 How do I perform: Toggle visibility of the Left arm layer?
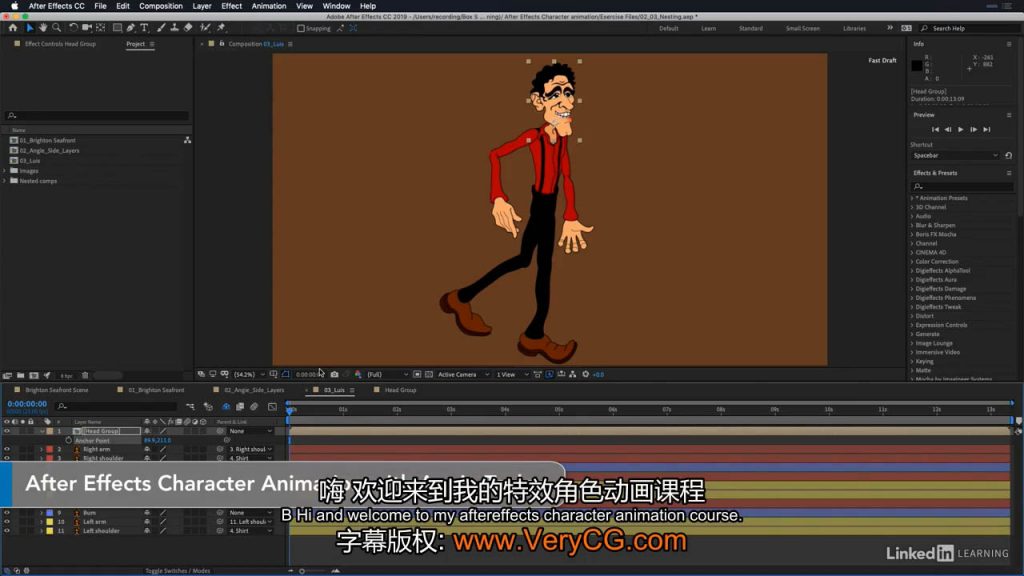click(x=7, y=522)
